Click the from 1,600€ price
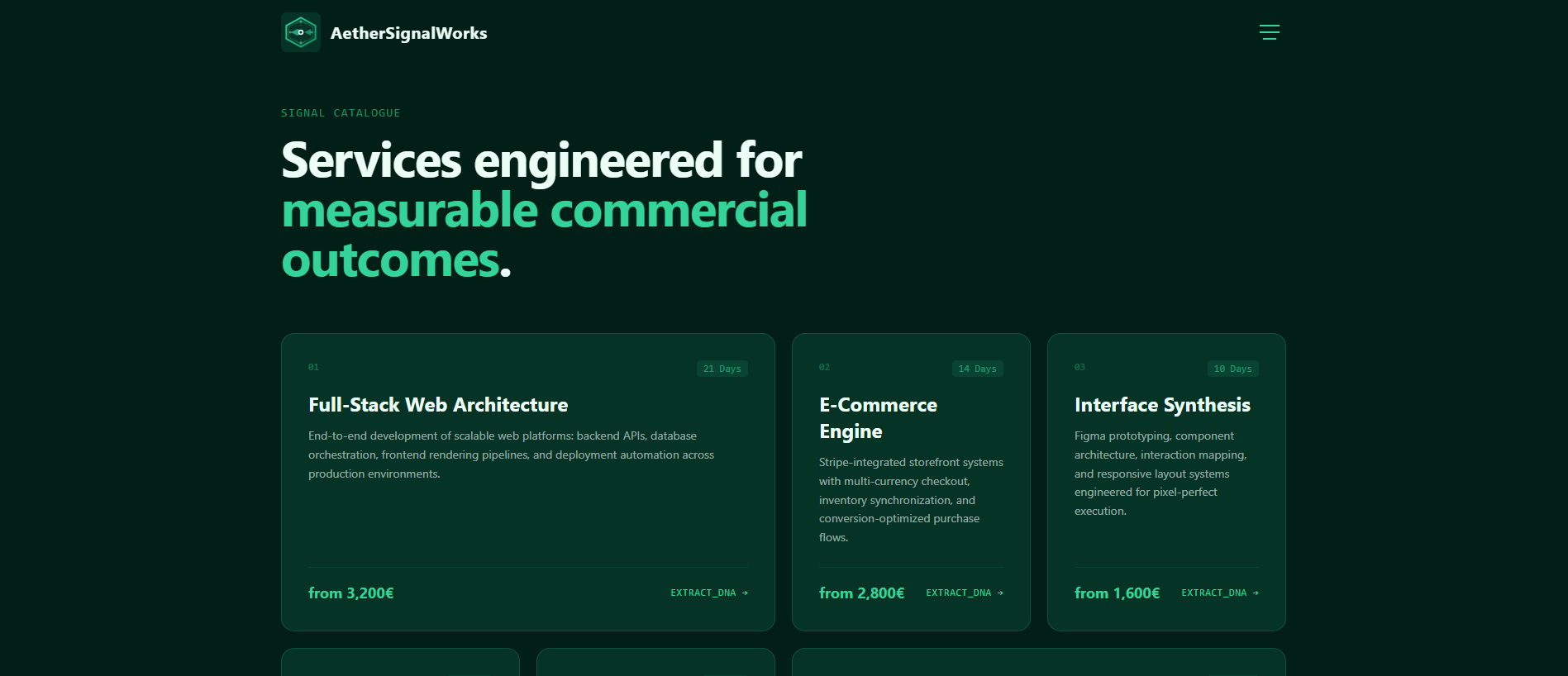 tap(1117, 593)
